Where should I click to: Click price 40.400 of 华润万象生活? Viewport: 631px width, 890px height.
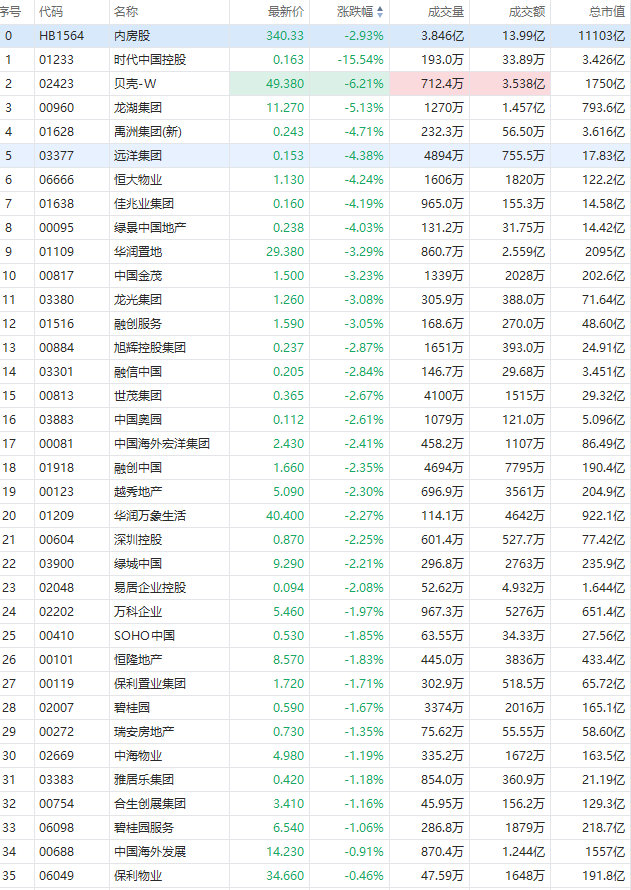[x=285, y=515]
